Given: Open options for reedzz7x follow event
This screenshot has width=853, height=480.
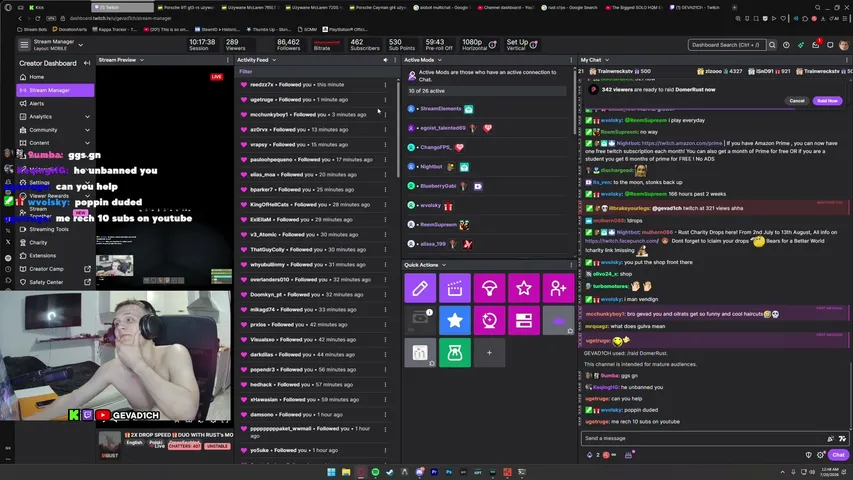Looking at the screenshot, I should (x=385, y=85).
